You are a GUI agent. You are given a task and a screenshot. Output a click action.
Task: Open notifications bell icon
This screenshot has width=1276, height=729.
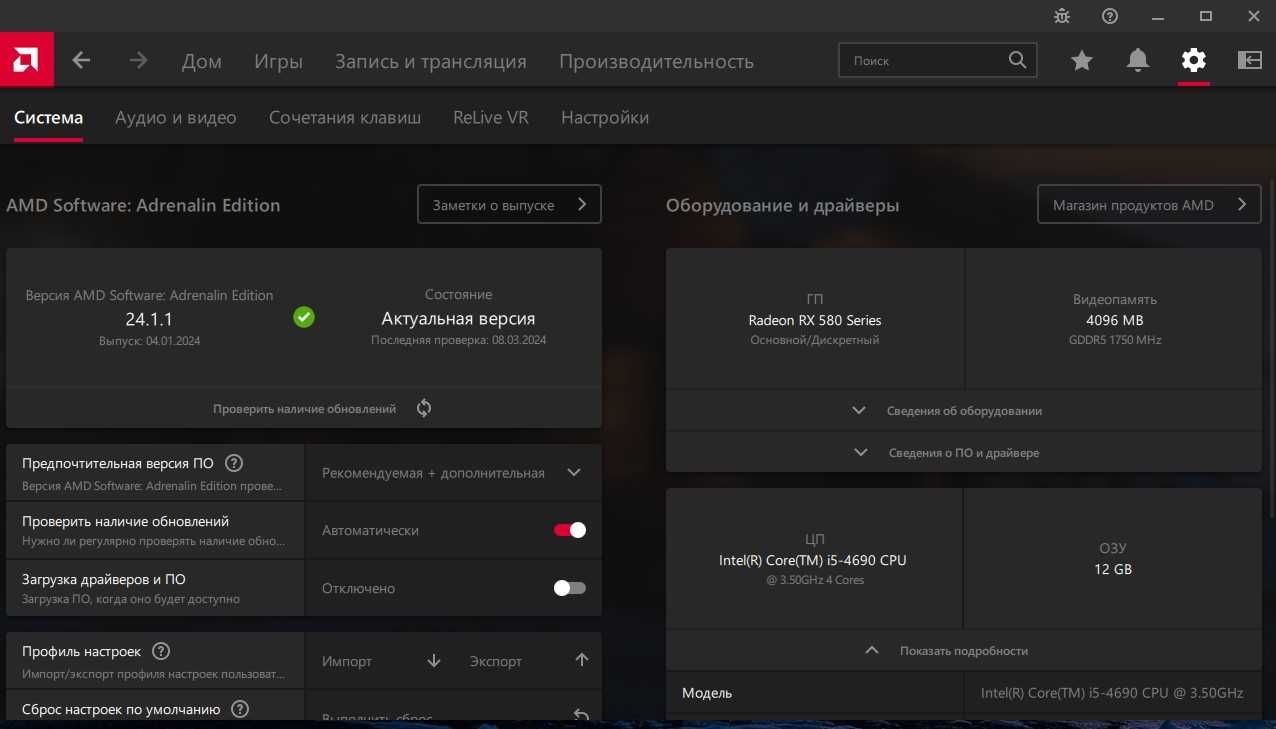1138,61
